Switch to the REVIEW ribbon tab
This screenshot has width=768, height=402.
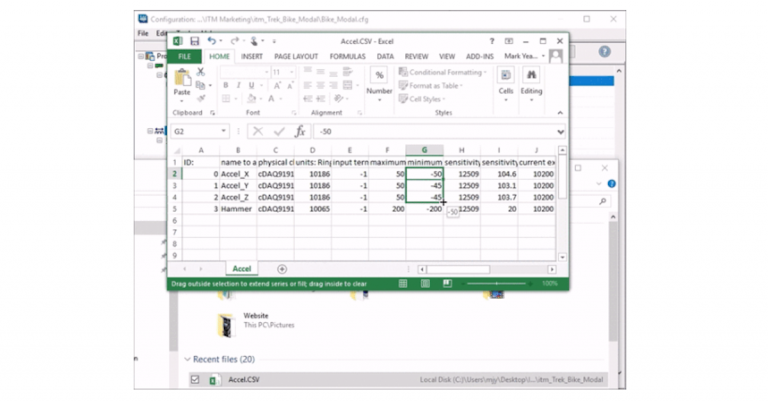click(x=416, y=56)
